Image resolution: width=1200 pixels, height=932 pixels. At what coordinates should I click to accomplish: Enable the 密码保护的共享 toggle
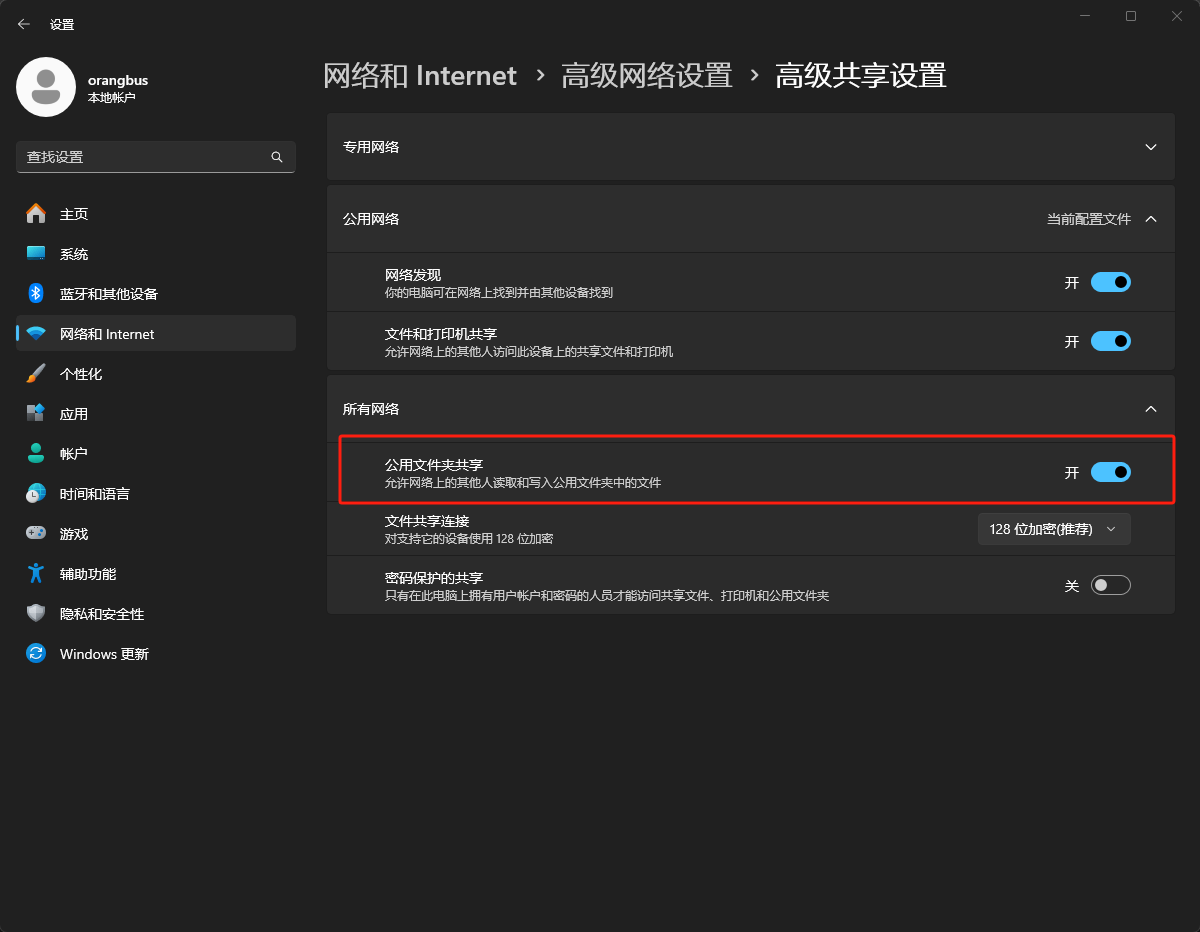tap(1110, 586)
